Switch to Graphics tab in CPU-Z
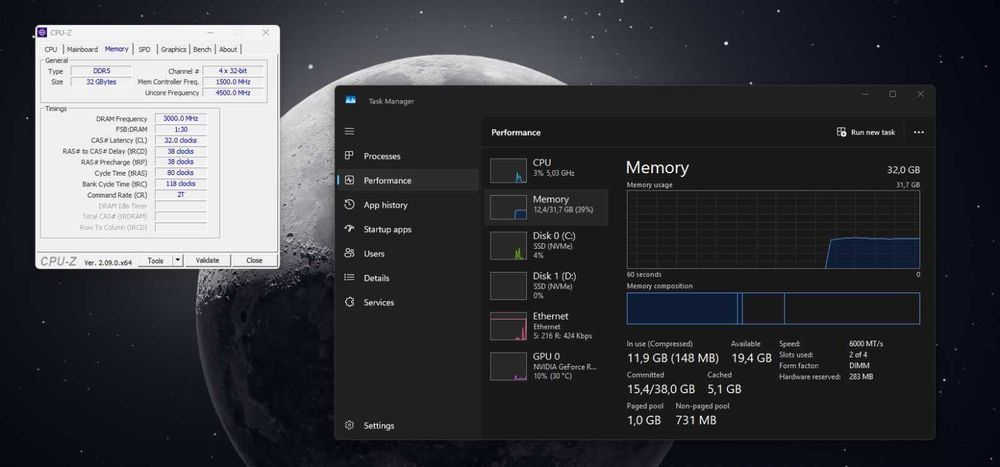This screenshot has width=1000, height=467. [173, 49]
